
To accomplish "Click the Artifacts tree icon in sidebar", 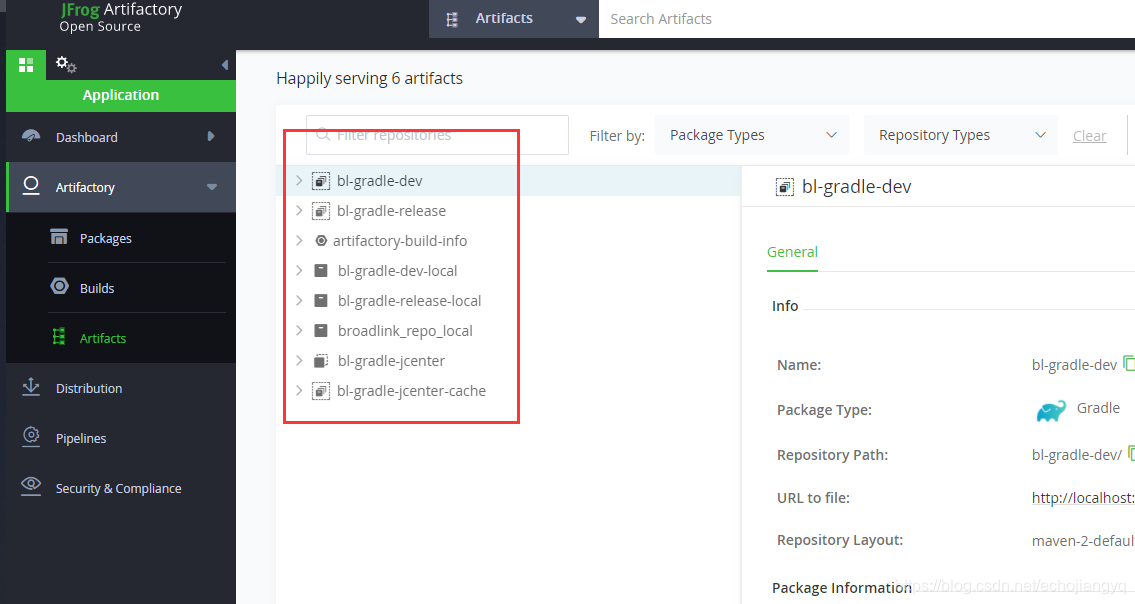I will [x=59, y=337].
